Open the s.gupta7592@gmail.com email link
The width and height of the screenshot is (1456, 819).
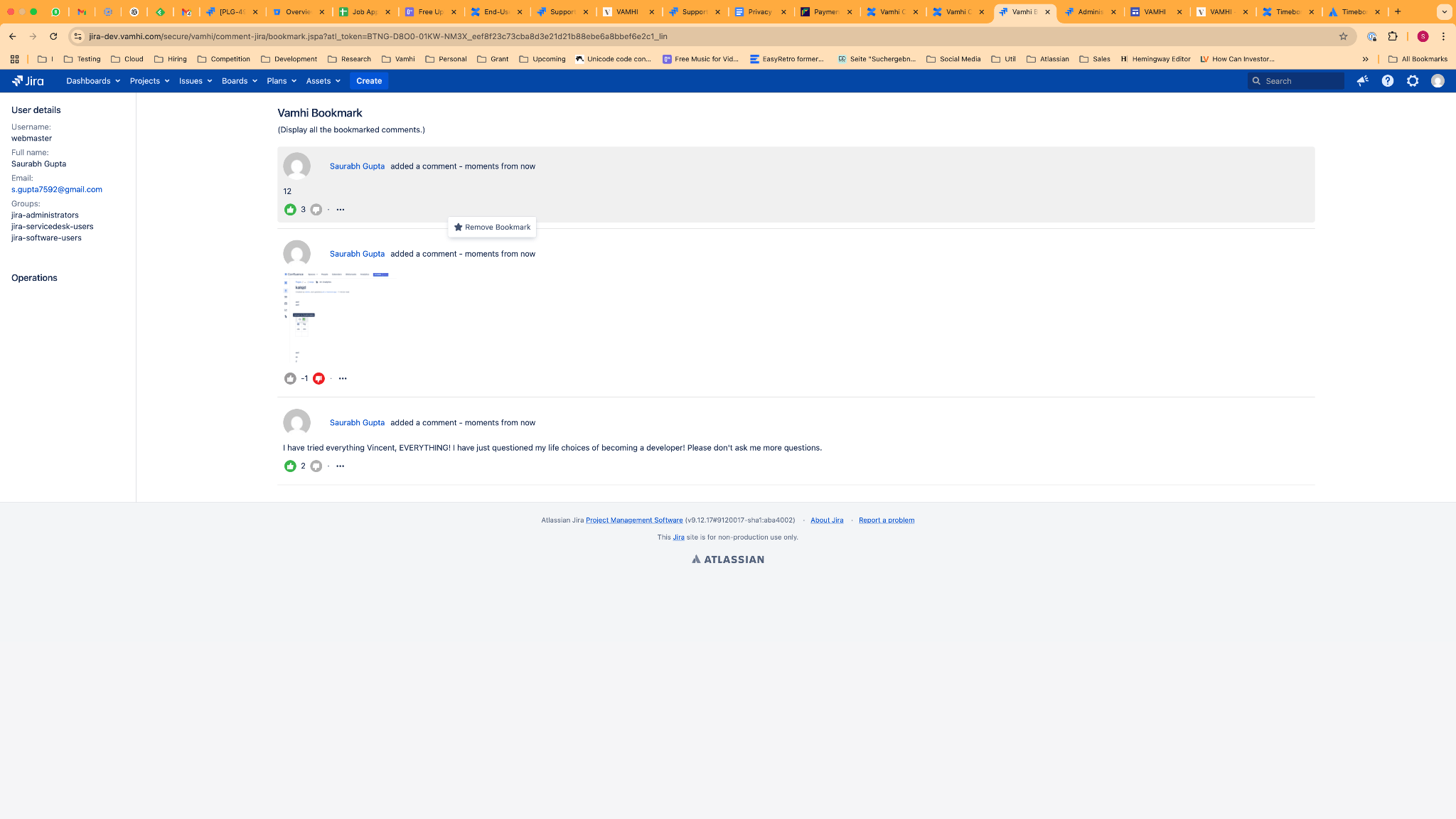point(57,190)
